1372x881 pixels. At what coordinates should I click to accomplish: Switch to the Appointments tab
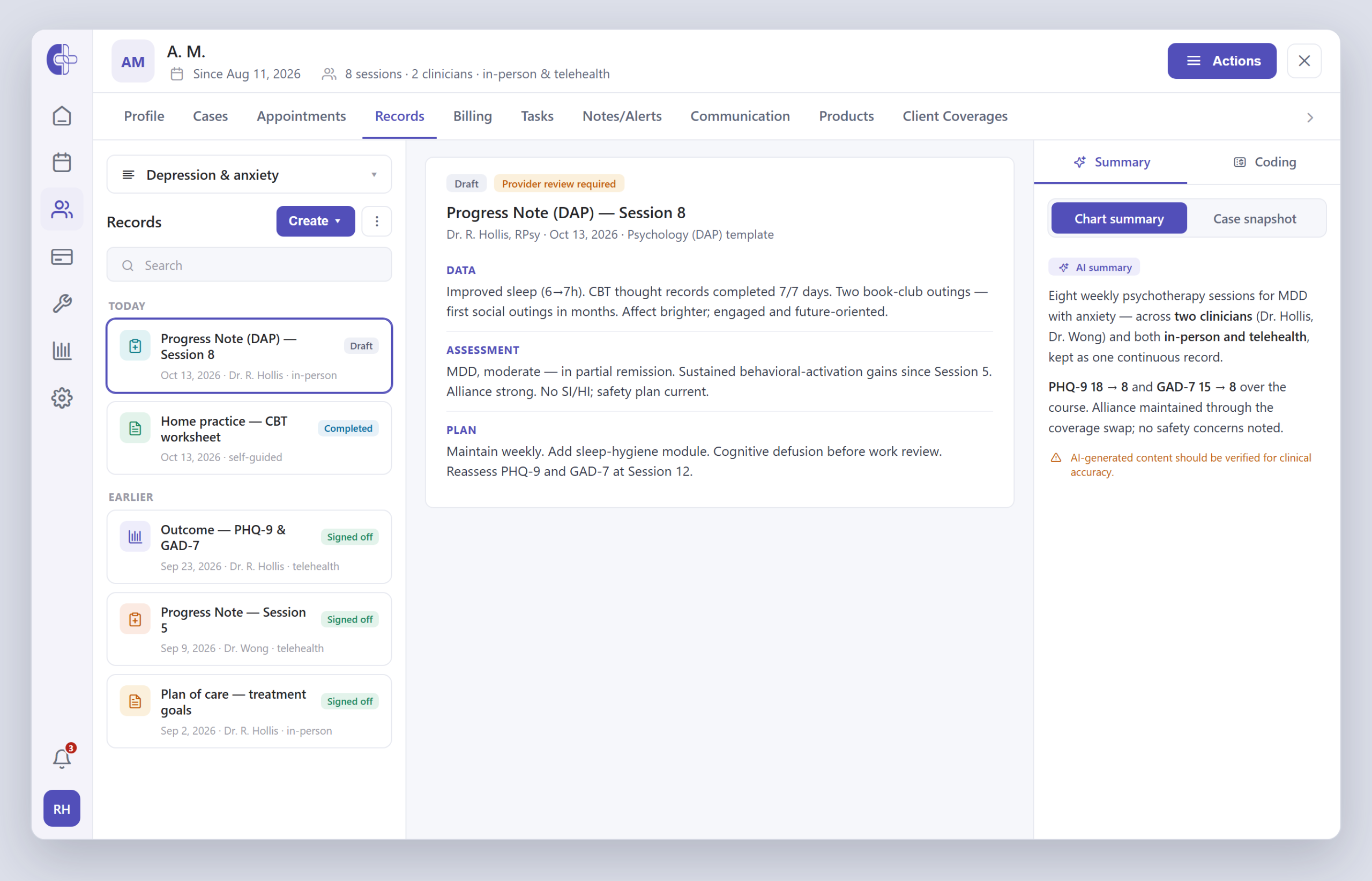tap(301, 116)
